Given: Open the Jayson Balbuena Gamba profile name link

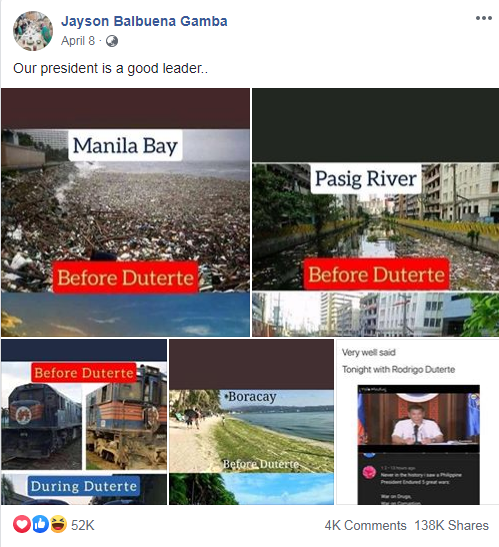Looking at the screenshot, I should (144, 21).
